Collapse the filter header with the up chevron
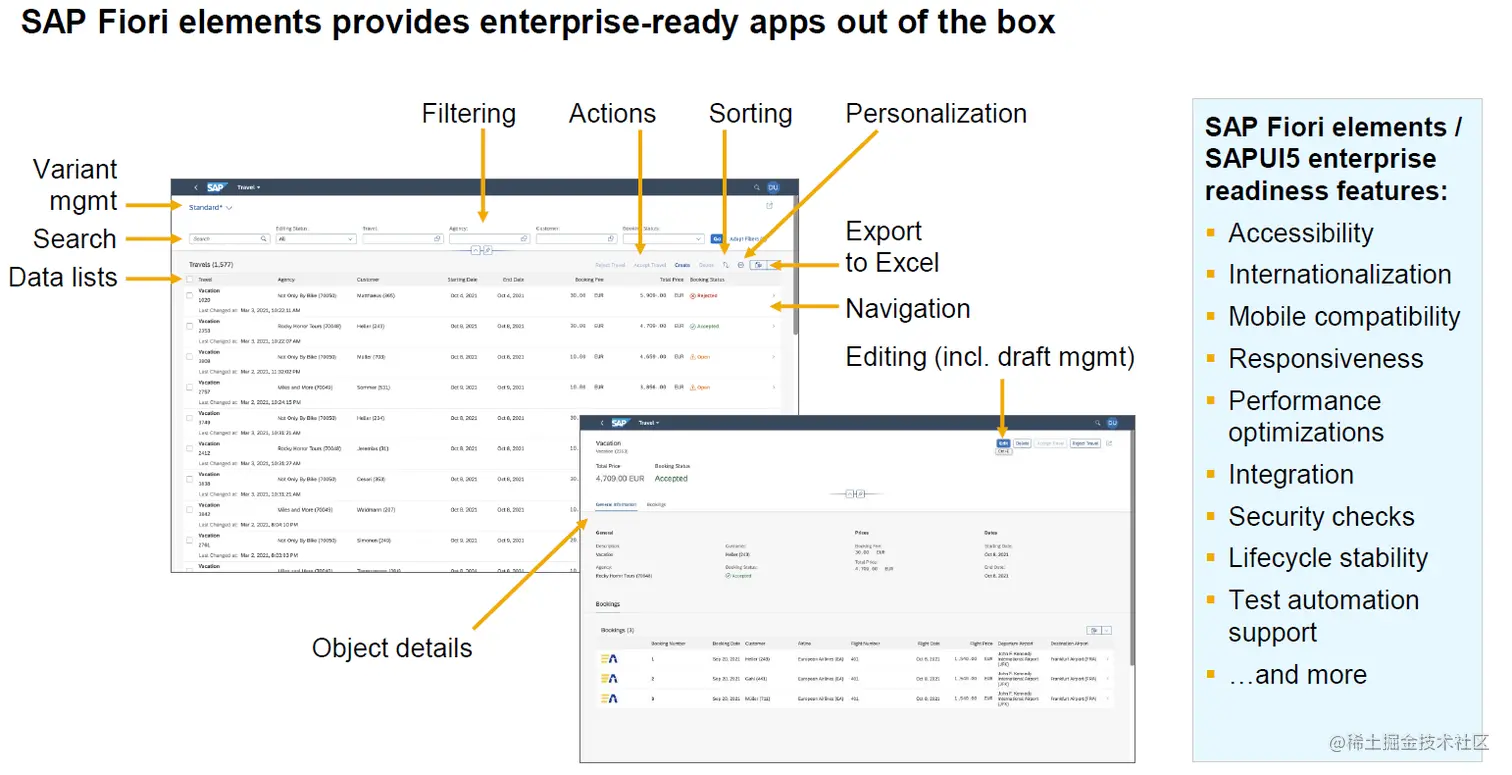The height and width of the screenshot is (775, 1512). [475, 250]
